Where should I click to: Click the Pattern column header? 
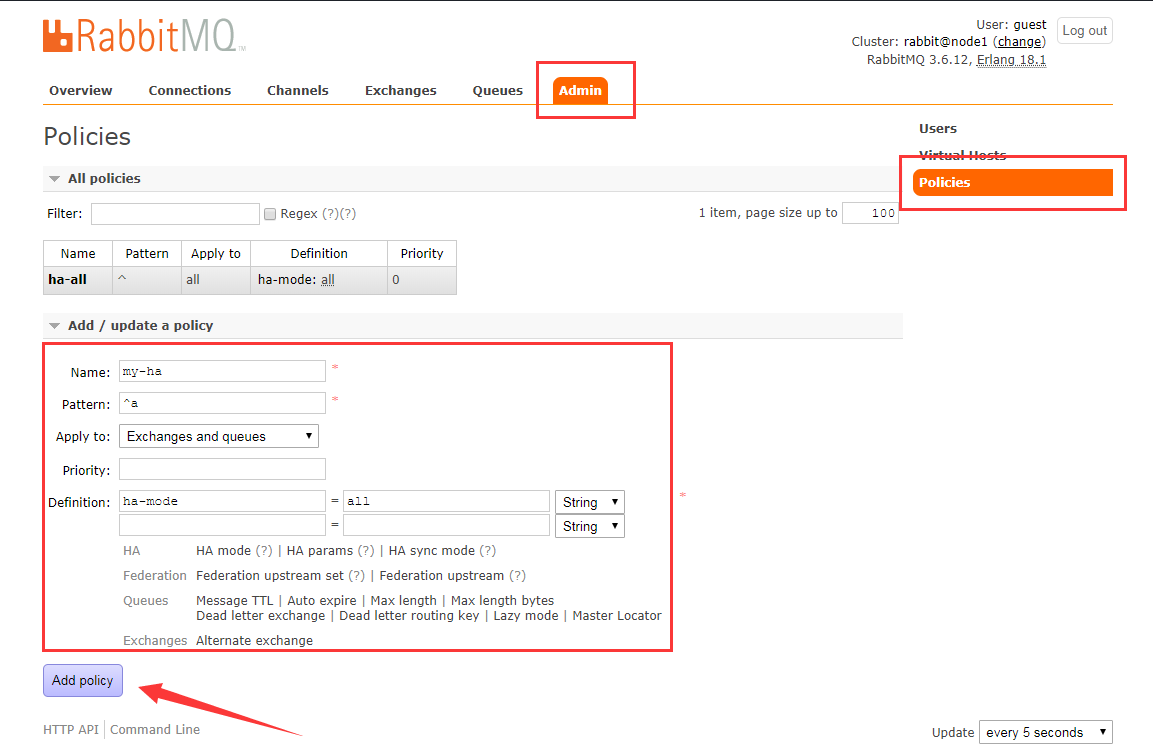click(147, 254)
